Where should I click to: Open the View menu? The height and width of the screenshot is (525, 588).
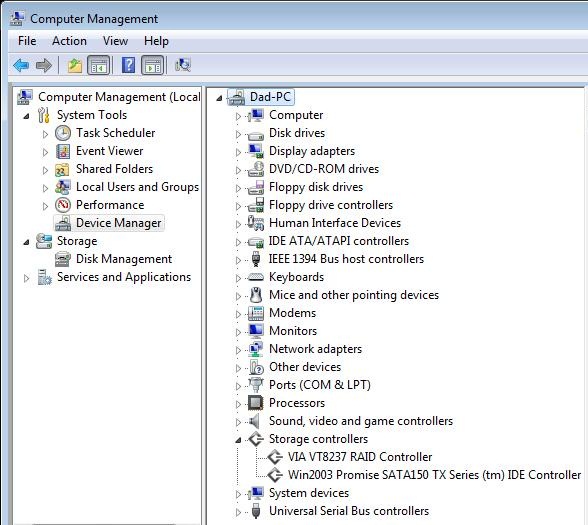[116, 41]
